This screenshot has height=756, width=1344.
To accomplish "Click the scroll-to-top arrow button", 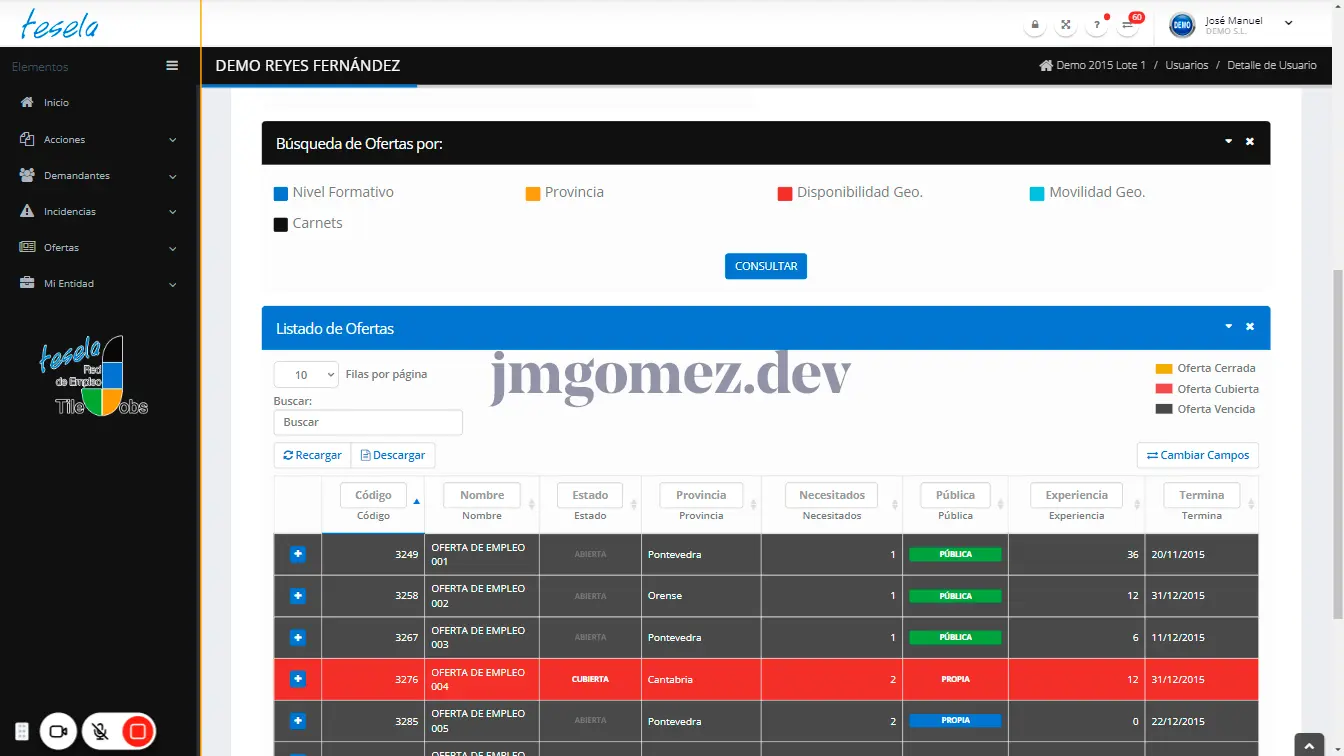I will [x=1309, y=745].
